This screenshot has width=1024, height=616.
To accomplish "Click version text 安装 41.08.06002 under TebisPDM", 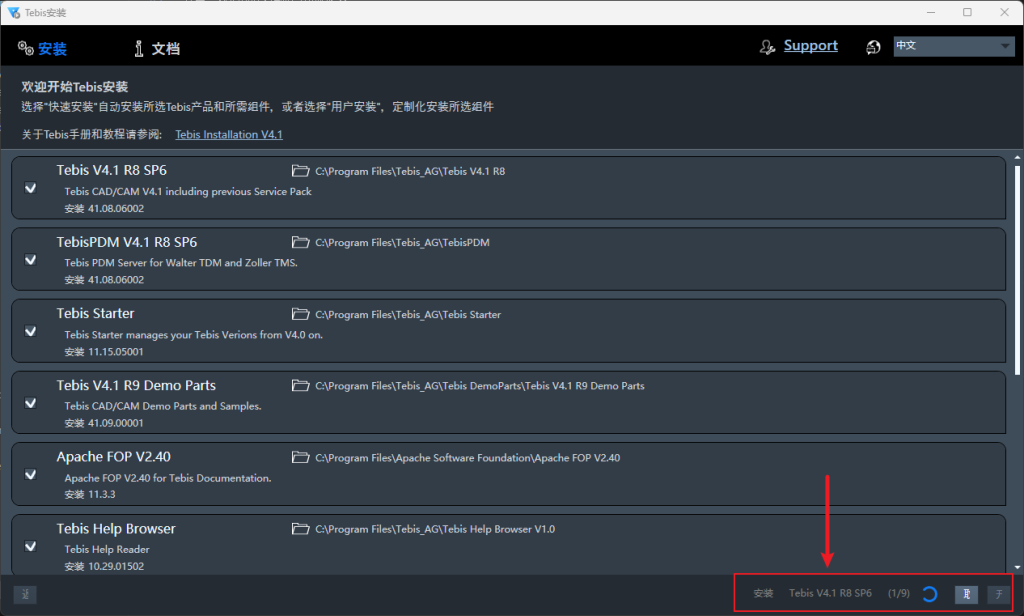I will [104, 280].
